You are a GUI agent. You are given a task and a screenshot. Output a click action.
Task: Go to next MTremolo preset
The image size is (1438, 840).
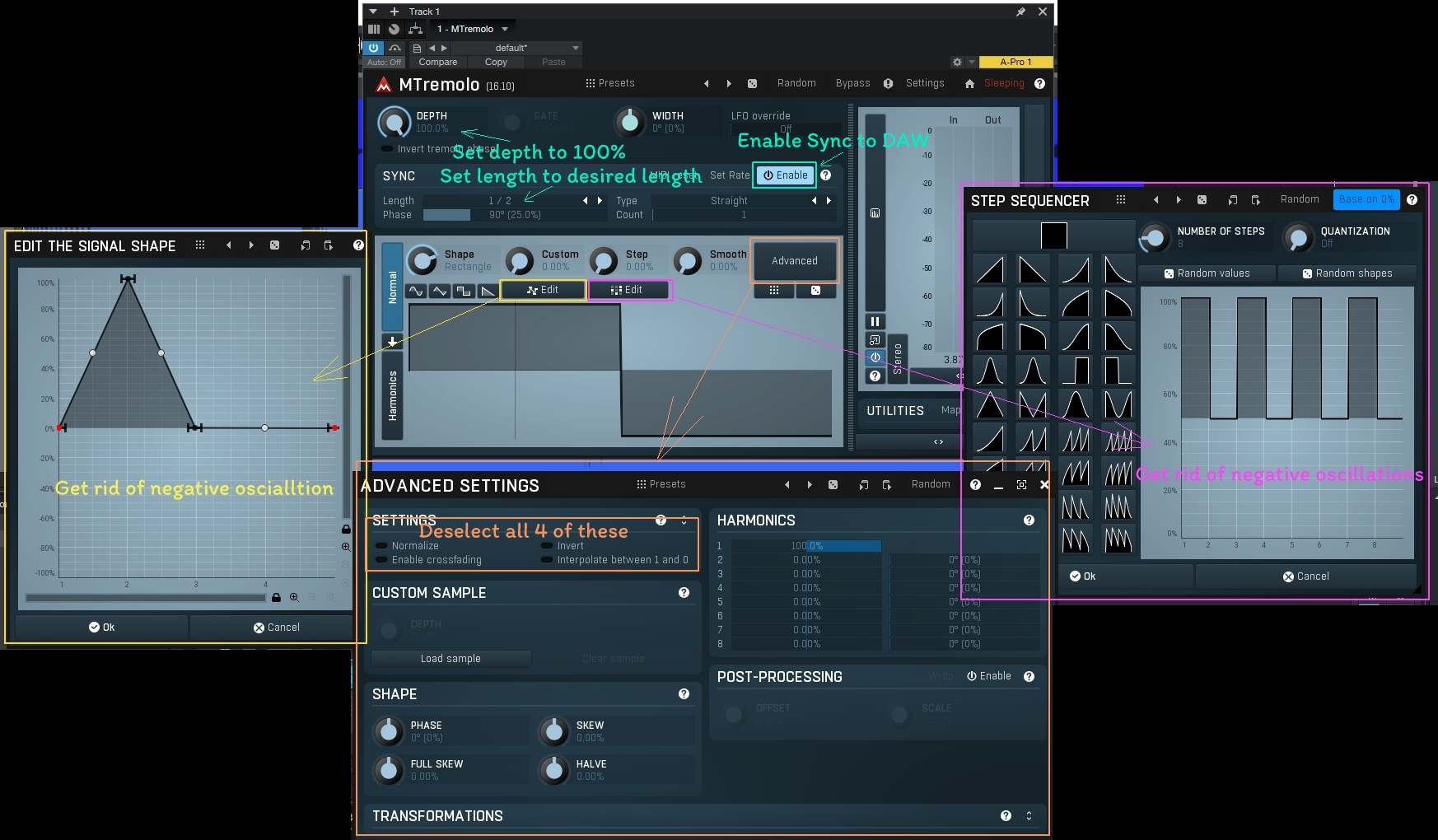(729, 83)
